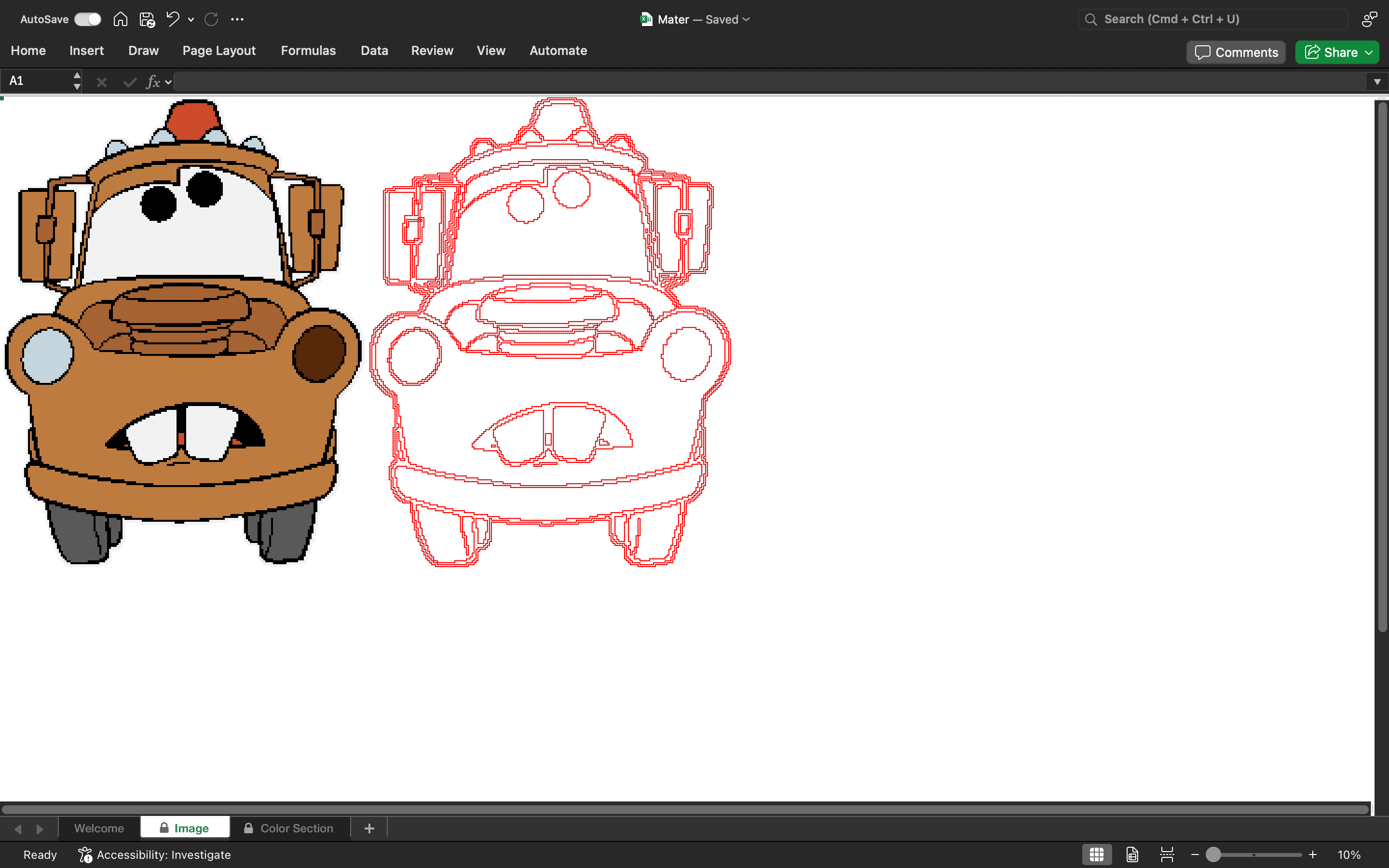The width and height of the screenshot is (1389, 868).
Task: Click inside the formula bar
Action: point(769,81)
